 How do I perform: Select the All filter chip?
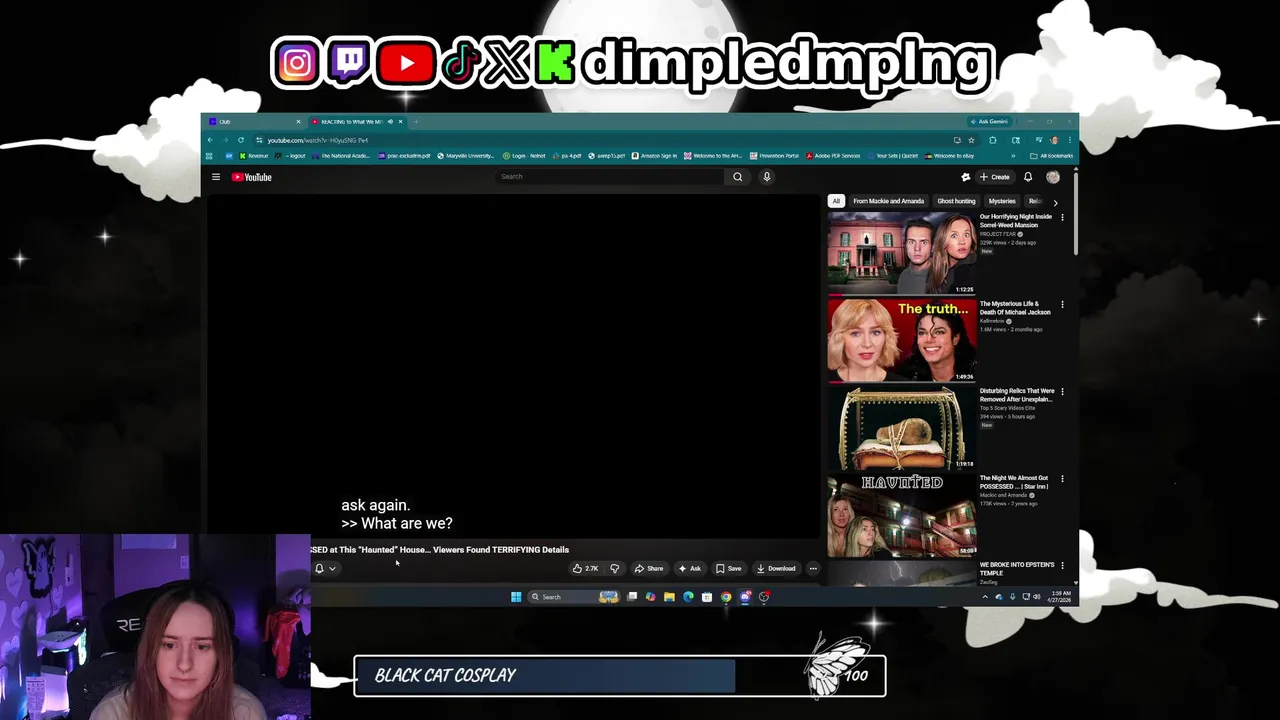click(x=836, y=201)
